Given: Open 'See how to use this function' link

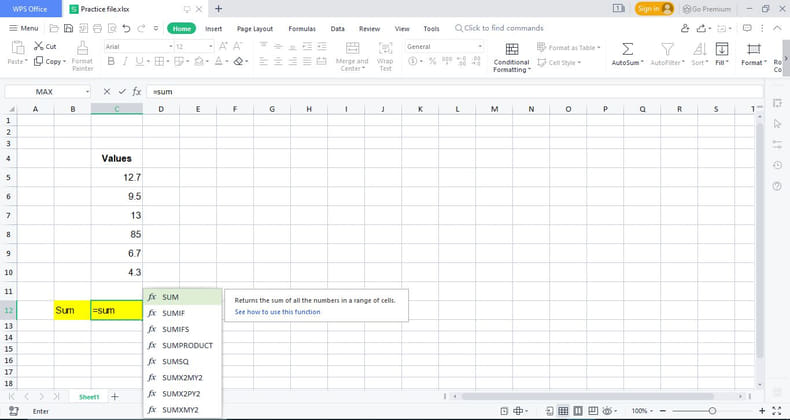Looking at the screenshot, I should pos(277,312).
